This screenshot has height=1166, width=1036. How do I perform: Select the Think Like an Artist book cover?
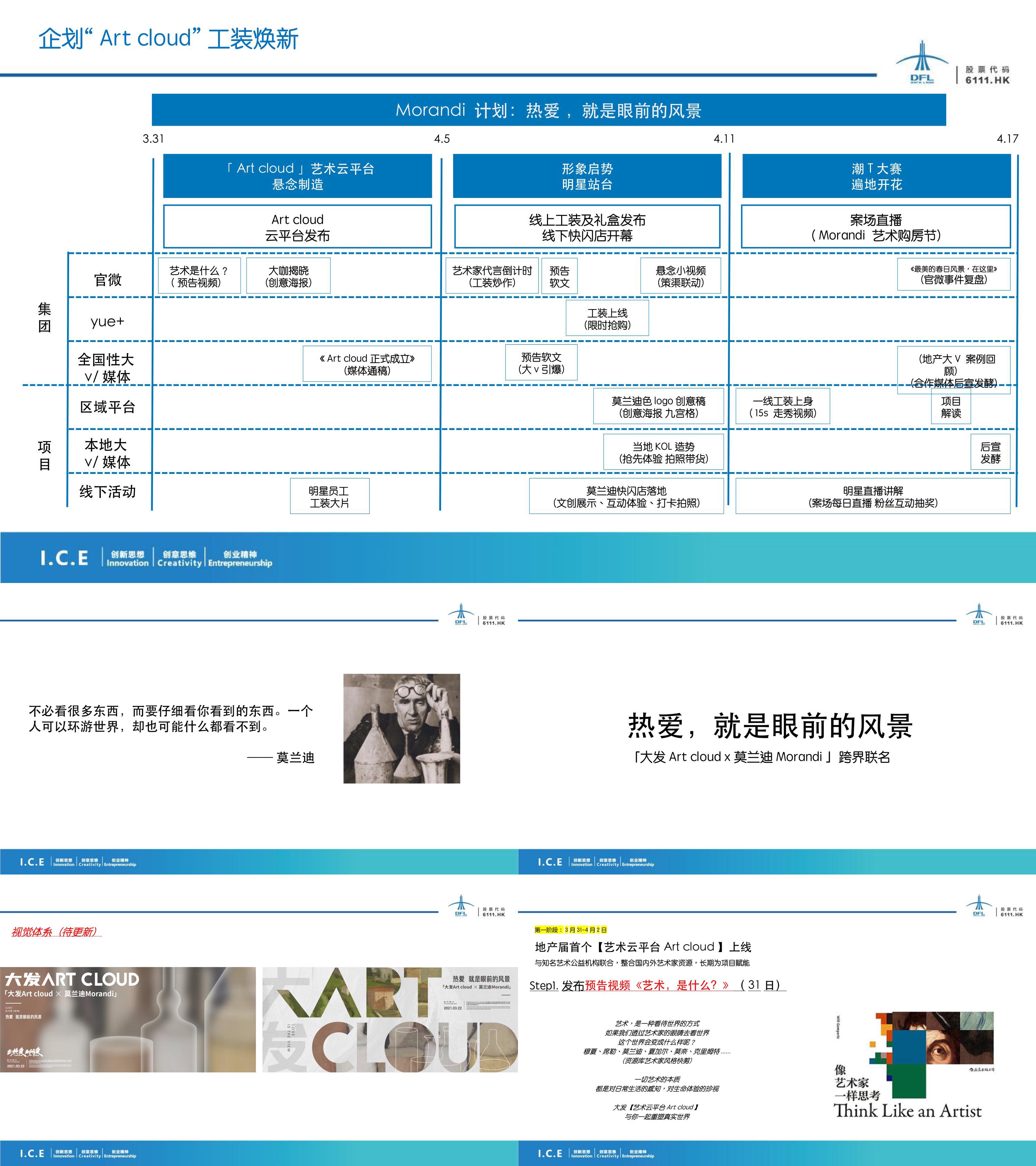(x=914, y=1066)
